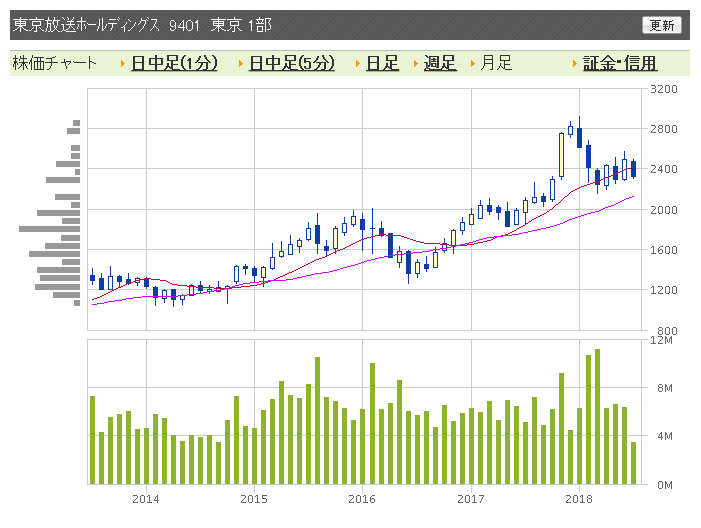Screen dimensions: 701x528
Task: Click the 株価チャート section label
Action: pos(55,63)
